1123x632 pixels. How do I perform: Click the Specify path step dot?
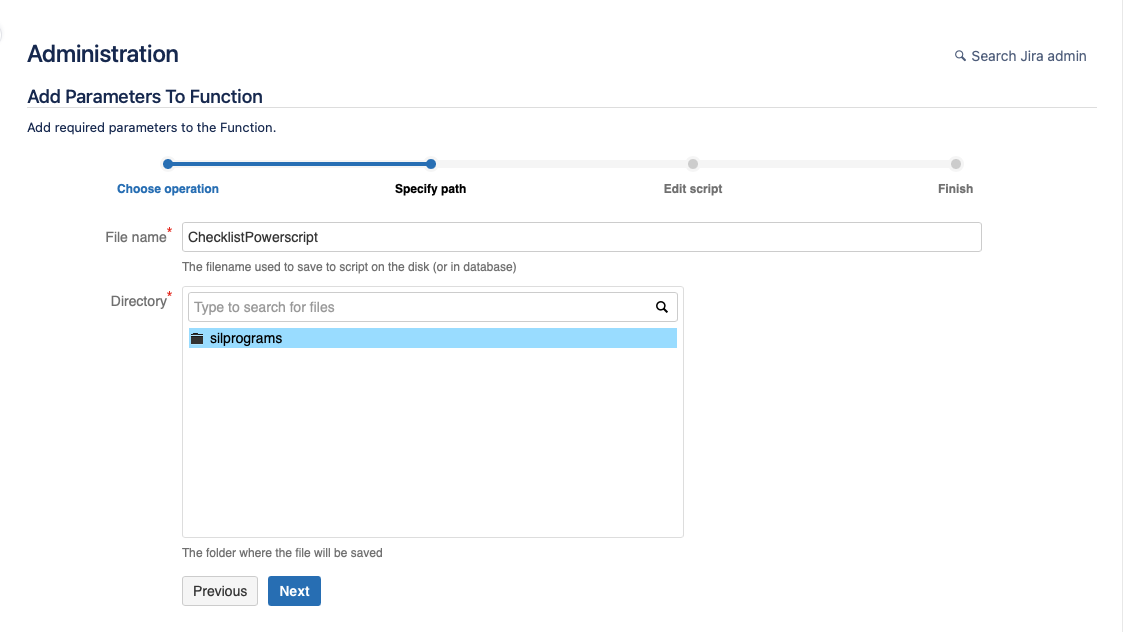click(430, 164)
